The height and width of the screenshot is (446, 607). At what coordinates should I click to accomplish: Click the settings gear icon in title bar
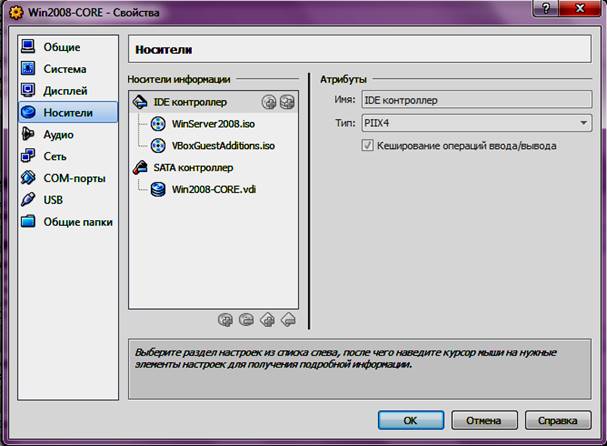16,13
